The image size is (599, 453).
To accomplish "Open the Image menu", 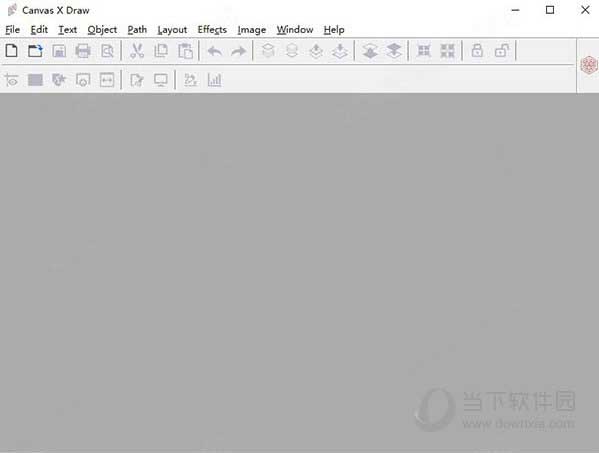I will coord(252,30).
